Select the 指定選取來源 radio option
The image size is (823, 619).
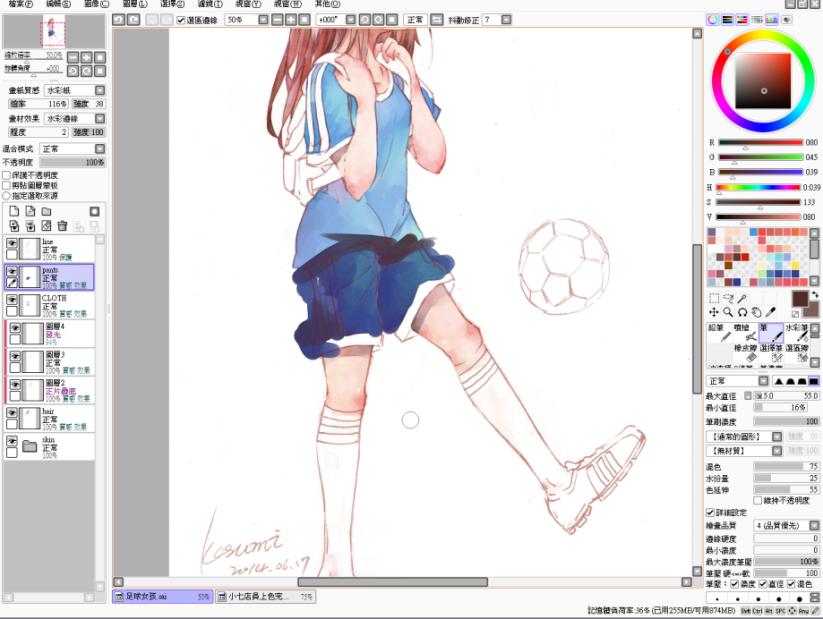[x=6, y=195]
